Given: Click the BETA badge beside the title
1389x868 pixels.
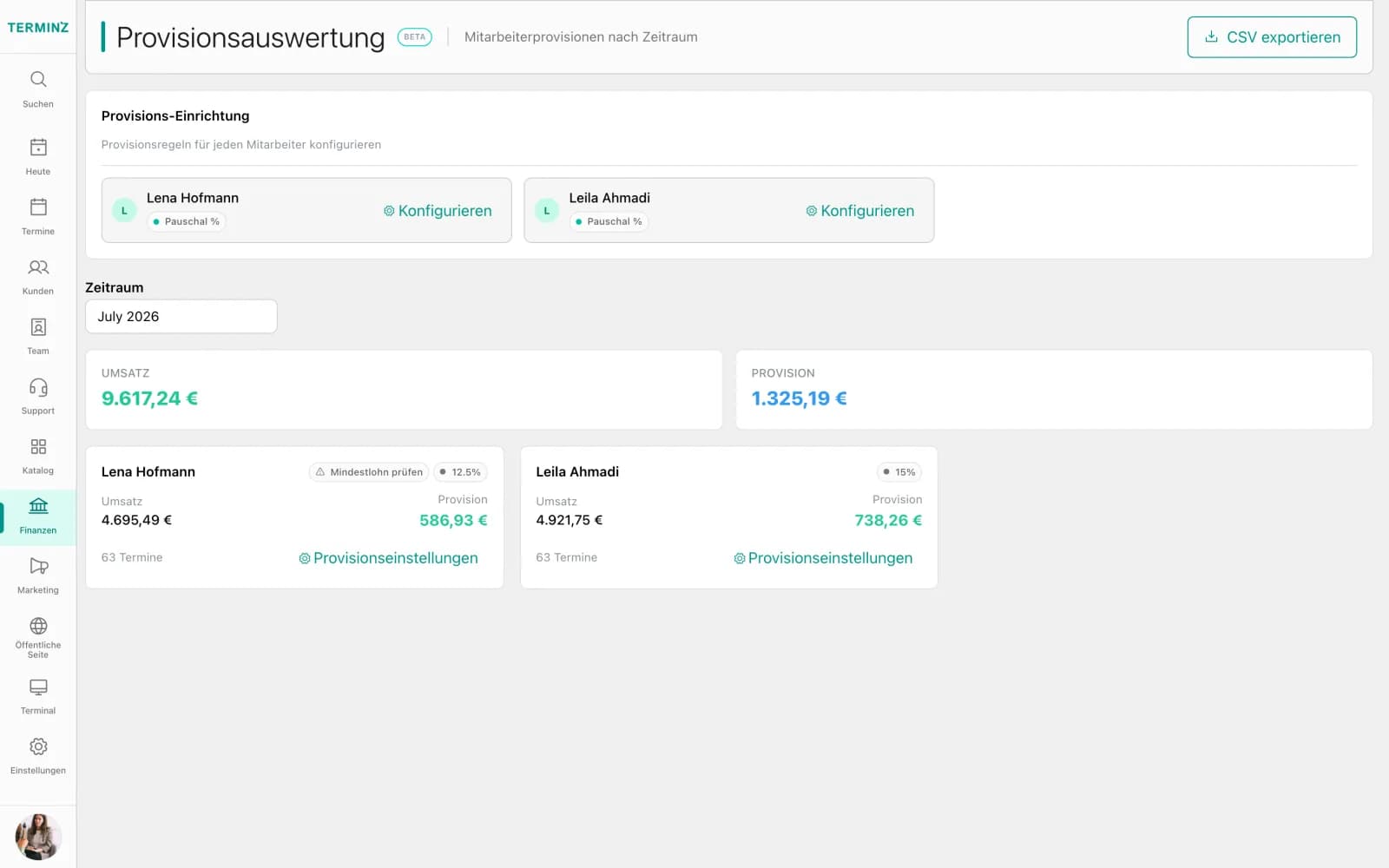Looking at the screenshot, I should click(x=415, y=37).
